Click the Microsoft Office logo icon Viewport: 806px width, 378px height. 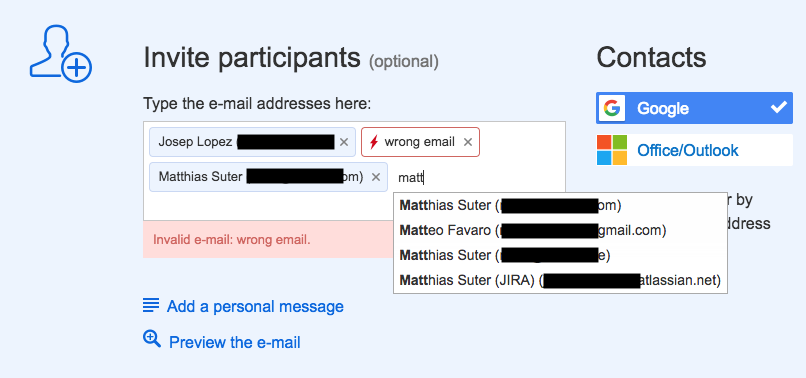coord(612,150)
